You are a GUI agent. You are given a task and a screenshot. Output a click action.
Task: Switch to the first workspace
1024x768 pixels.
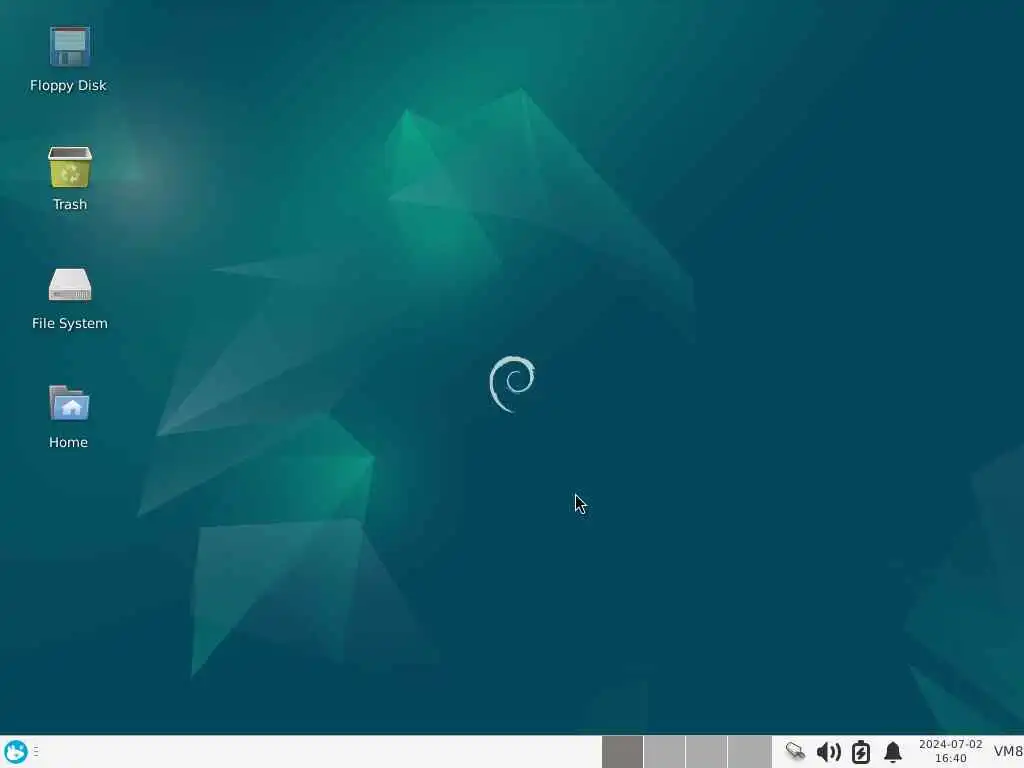tap(622, 752)
